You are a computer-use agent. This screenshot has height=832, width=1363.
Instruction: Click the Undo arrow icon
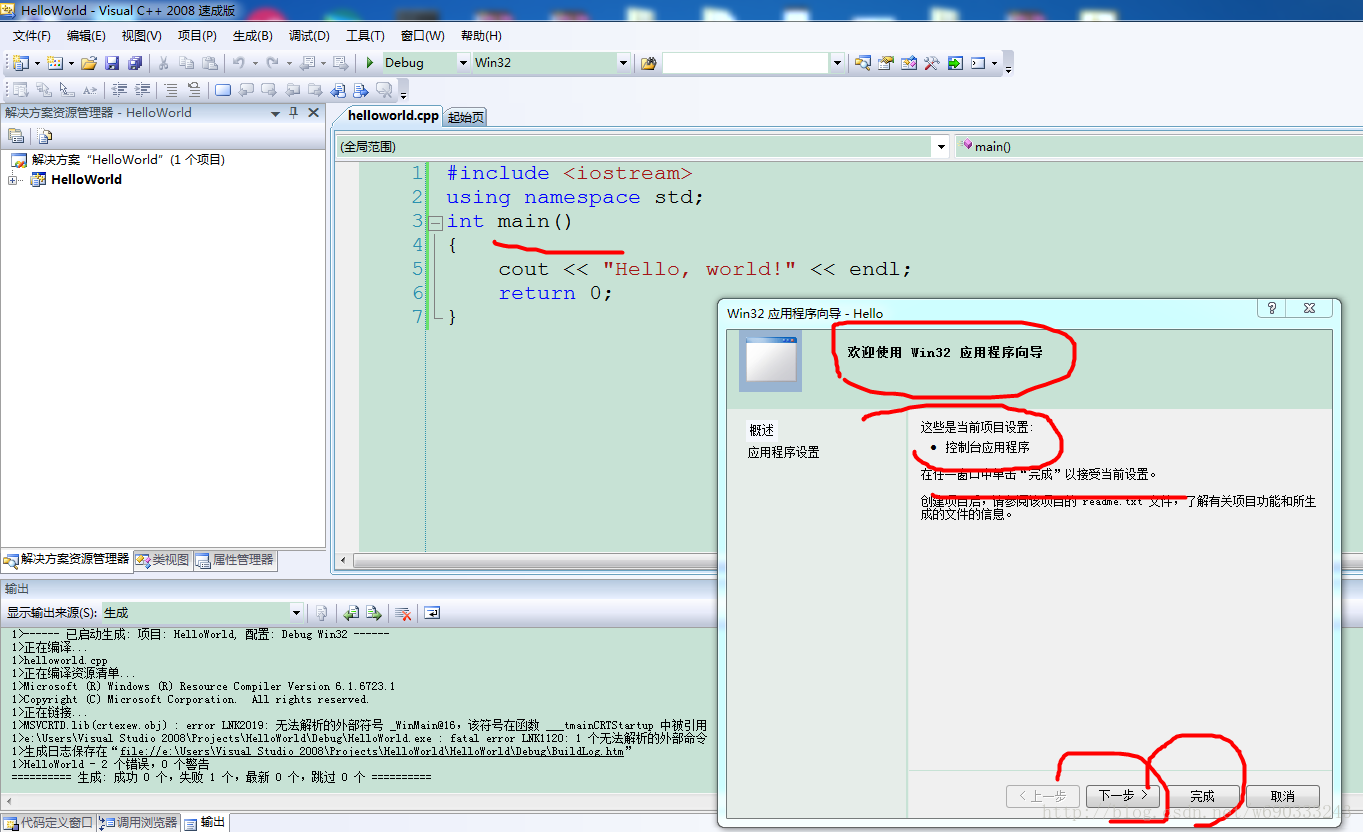tap(239, 63)
